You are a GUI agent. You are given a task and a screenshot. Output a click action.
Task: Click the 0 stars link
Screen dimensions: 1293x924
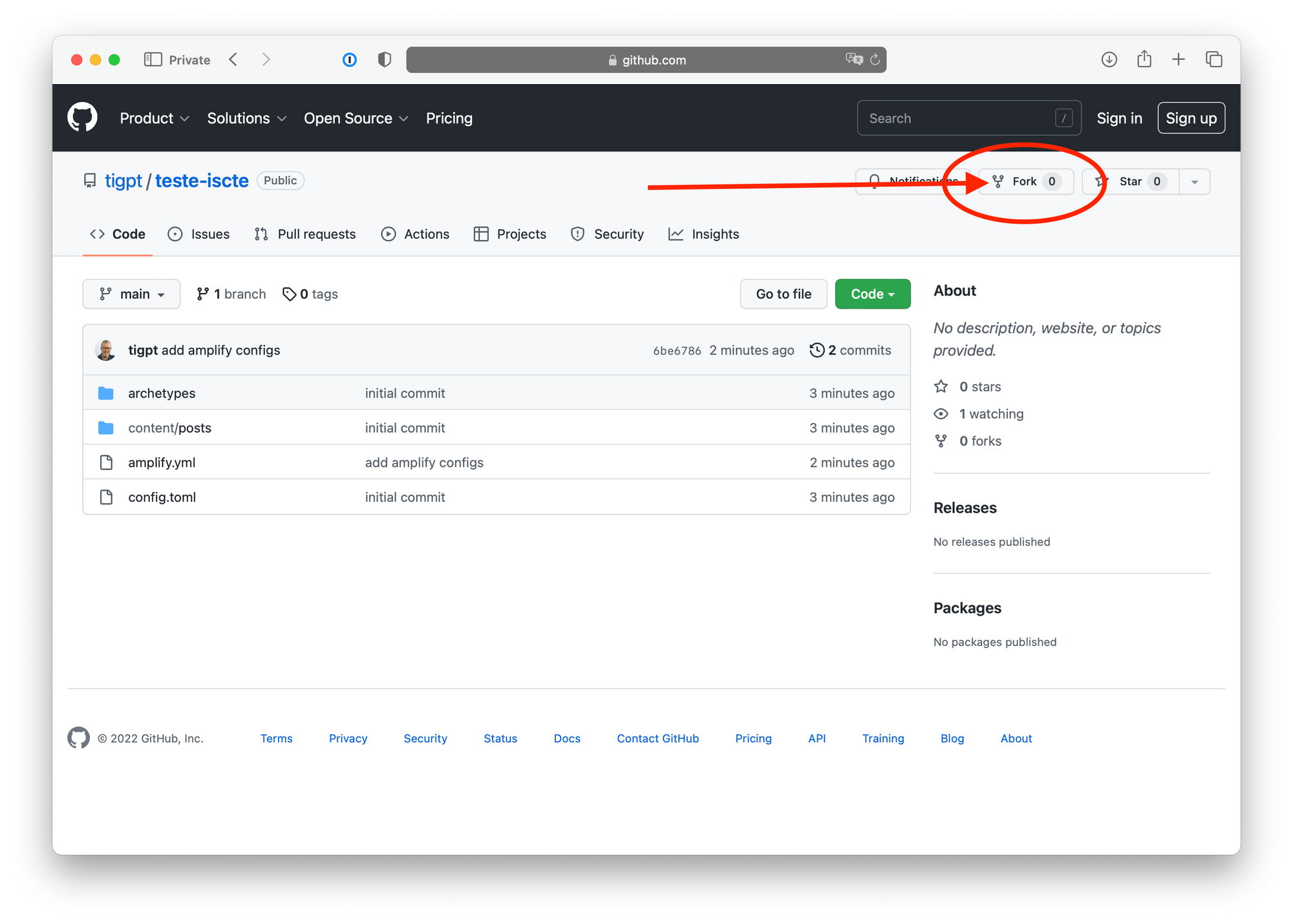(x=968, y=387)
